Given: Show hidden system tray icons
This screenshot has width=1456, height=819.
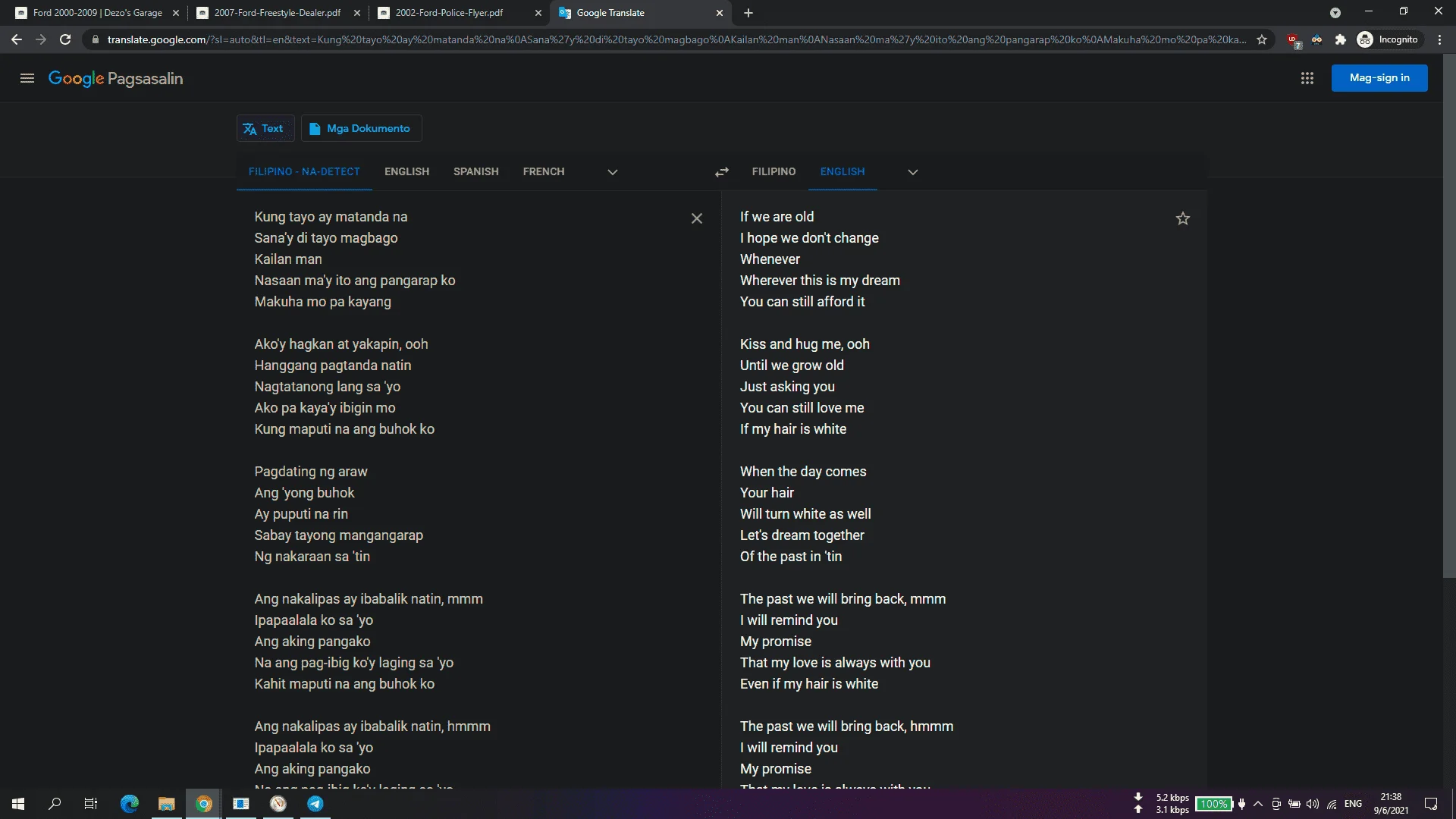Looking at the screenshot, I should 1258,804.
